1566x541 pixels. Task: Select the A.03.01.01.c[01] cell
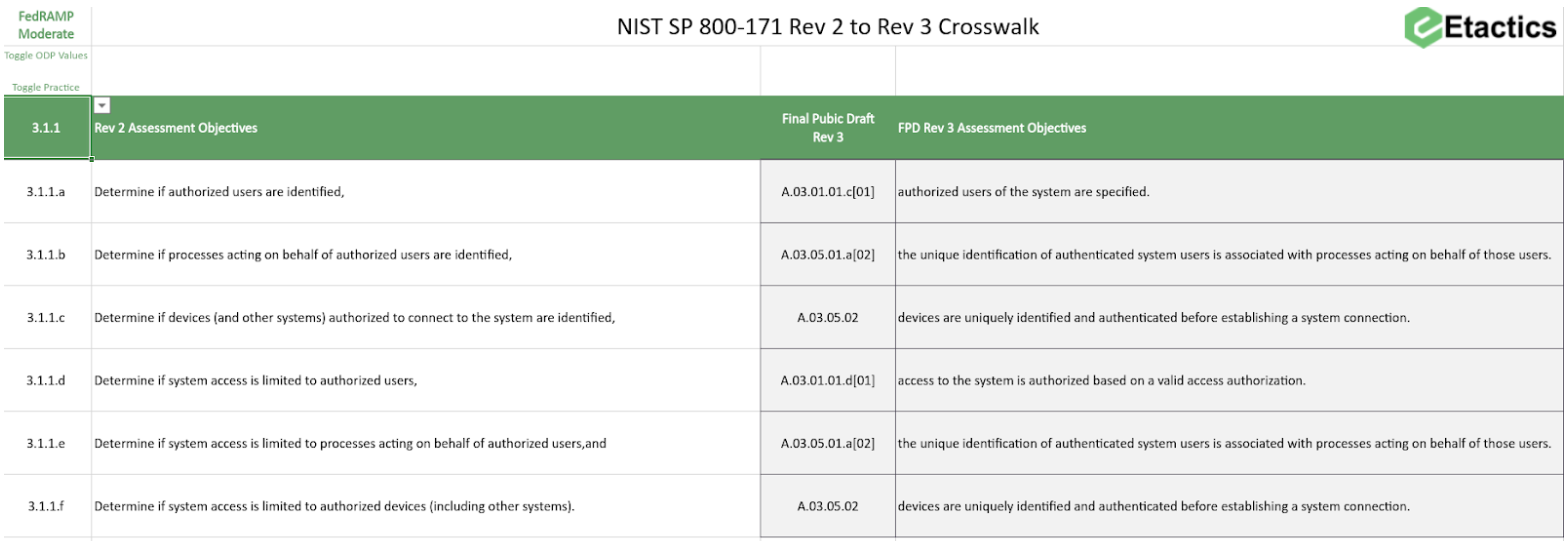click(x=828, y=192)
